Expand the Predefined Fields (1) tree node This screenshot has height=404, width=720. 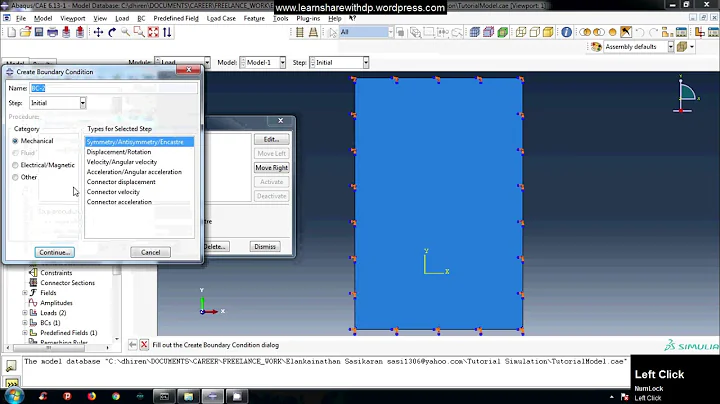(25, 333)
